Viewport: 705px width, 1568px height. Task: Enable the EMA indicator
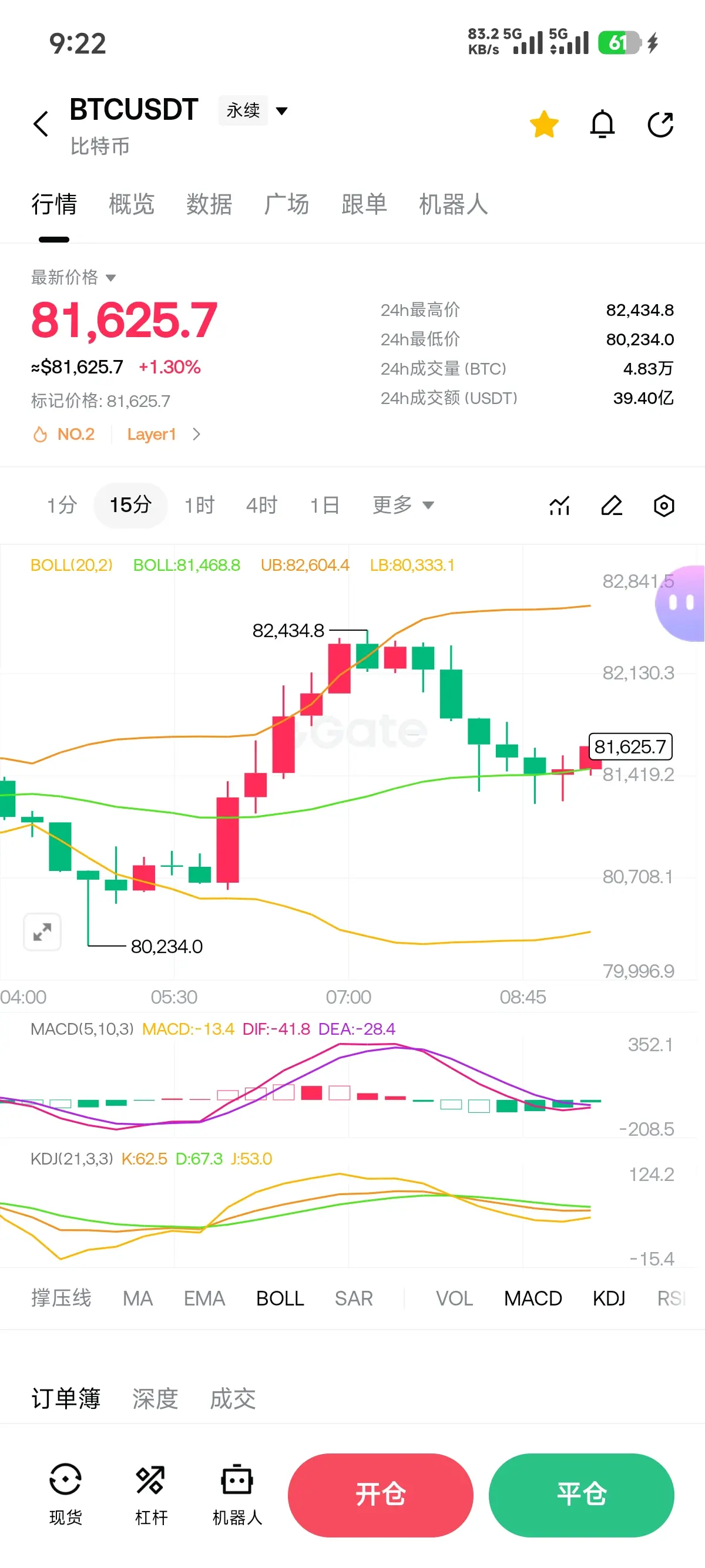point(204,1298)
